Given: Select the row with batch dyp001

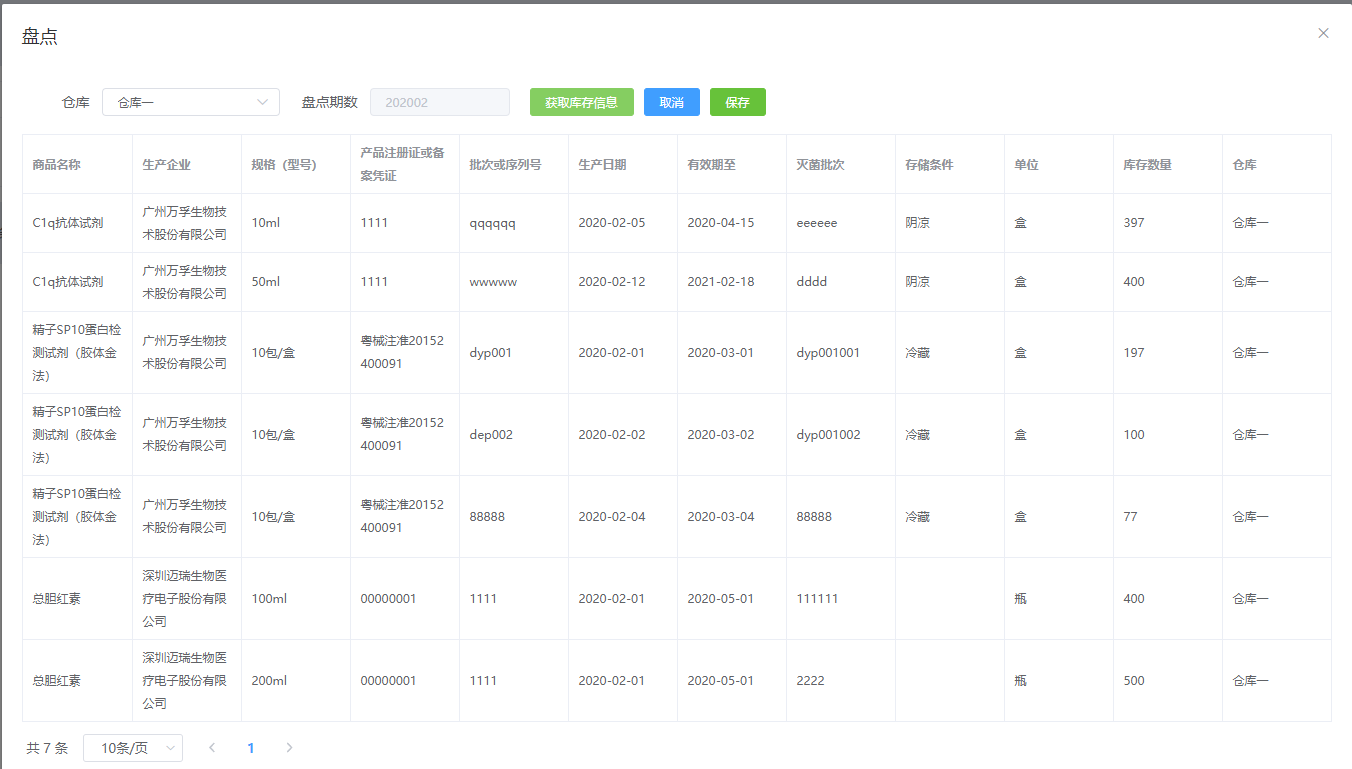Looking at the screenshot, I should (491, 353).
